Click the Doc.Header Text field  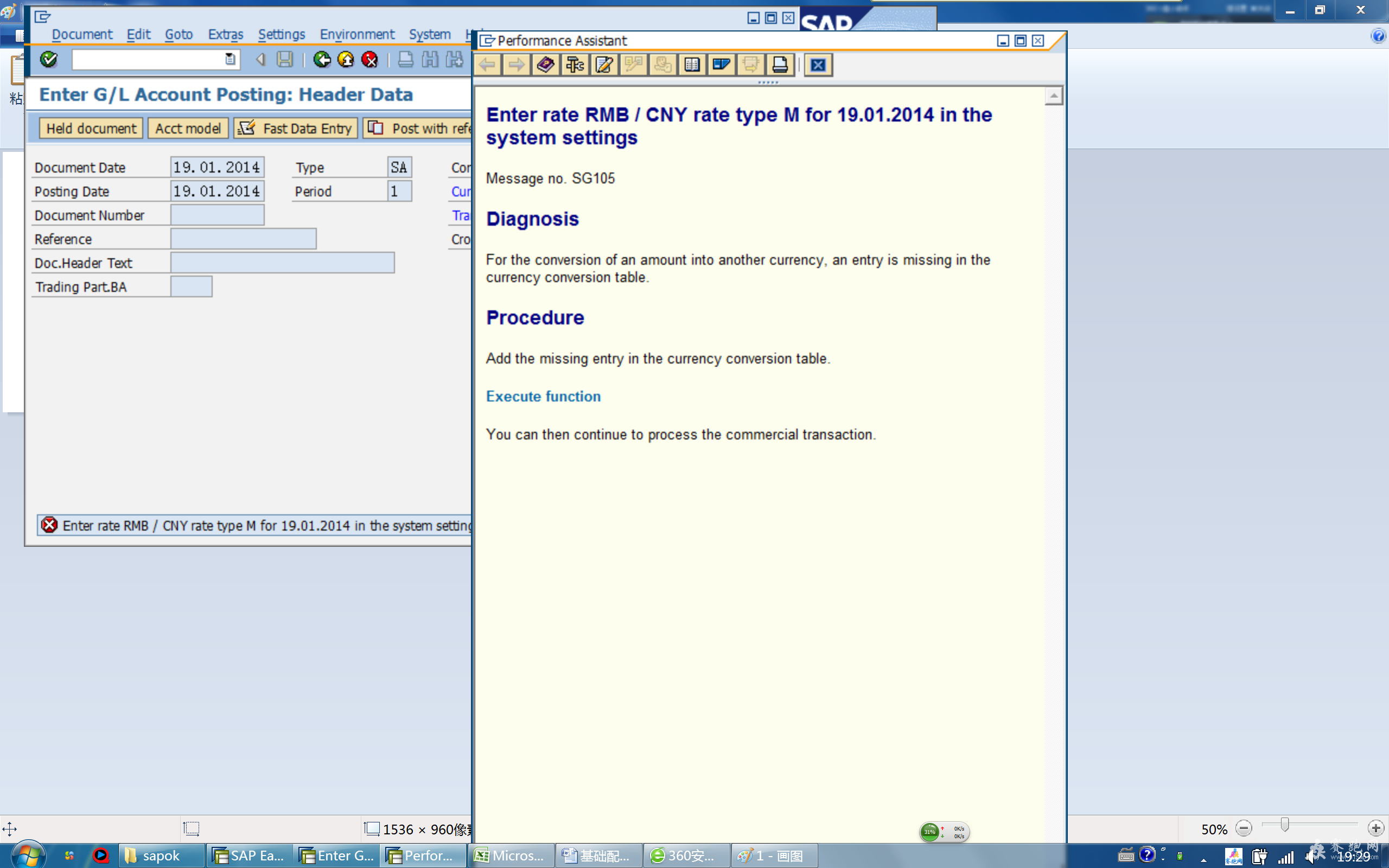(282, 263)
